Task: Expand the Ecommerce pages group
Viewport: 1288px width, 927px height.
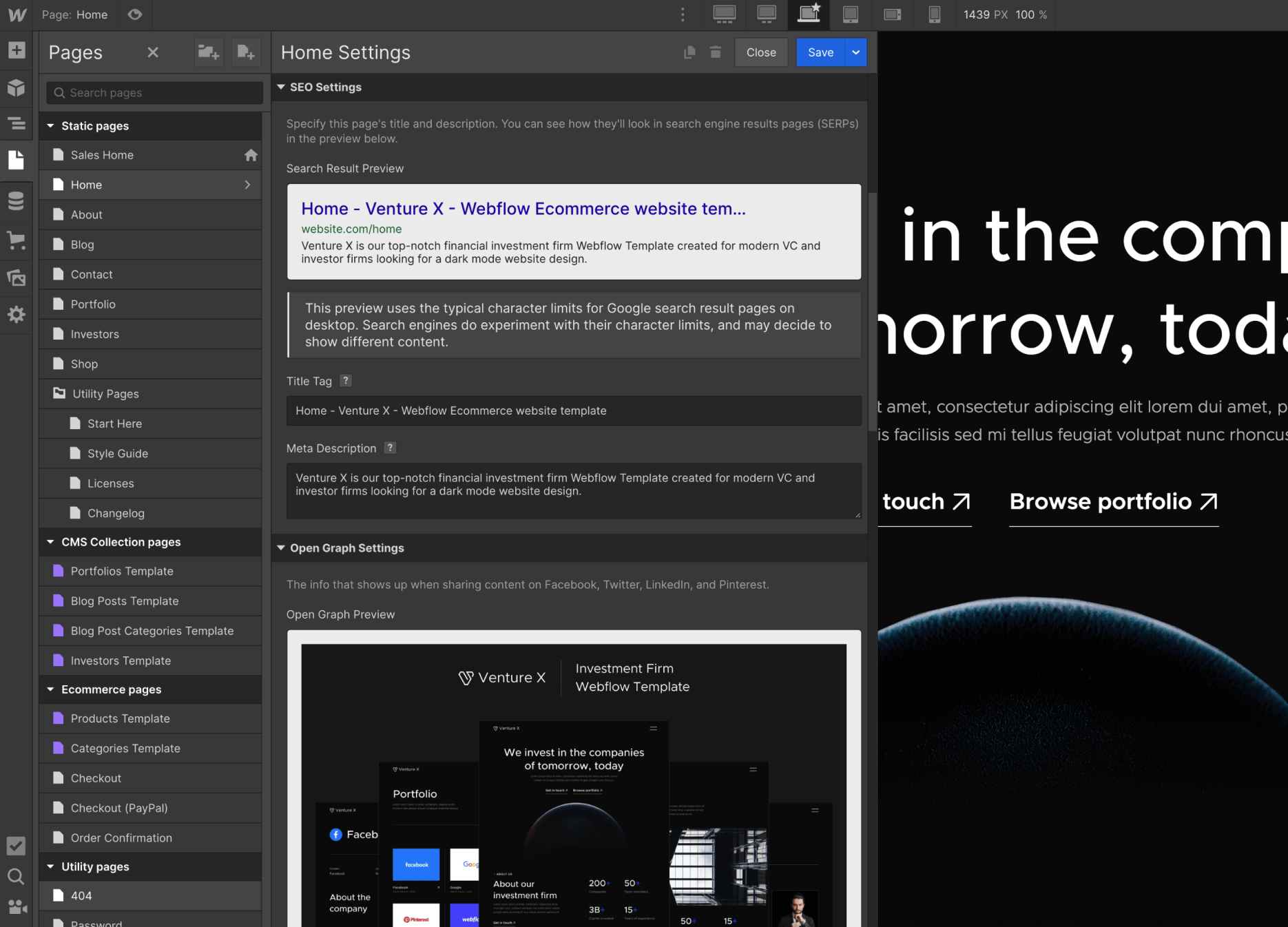Action: pyautogui.click(x=50, y=689)
